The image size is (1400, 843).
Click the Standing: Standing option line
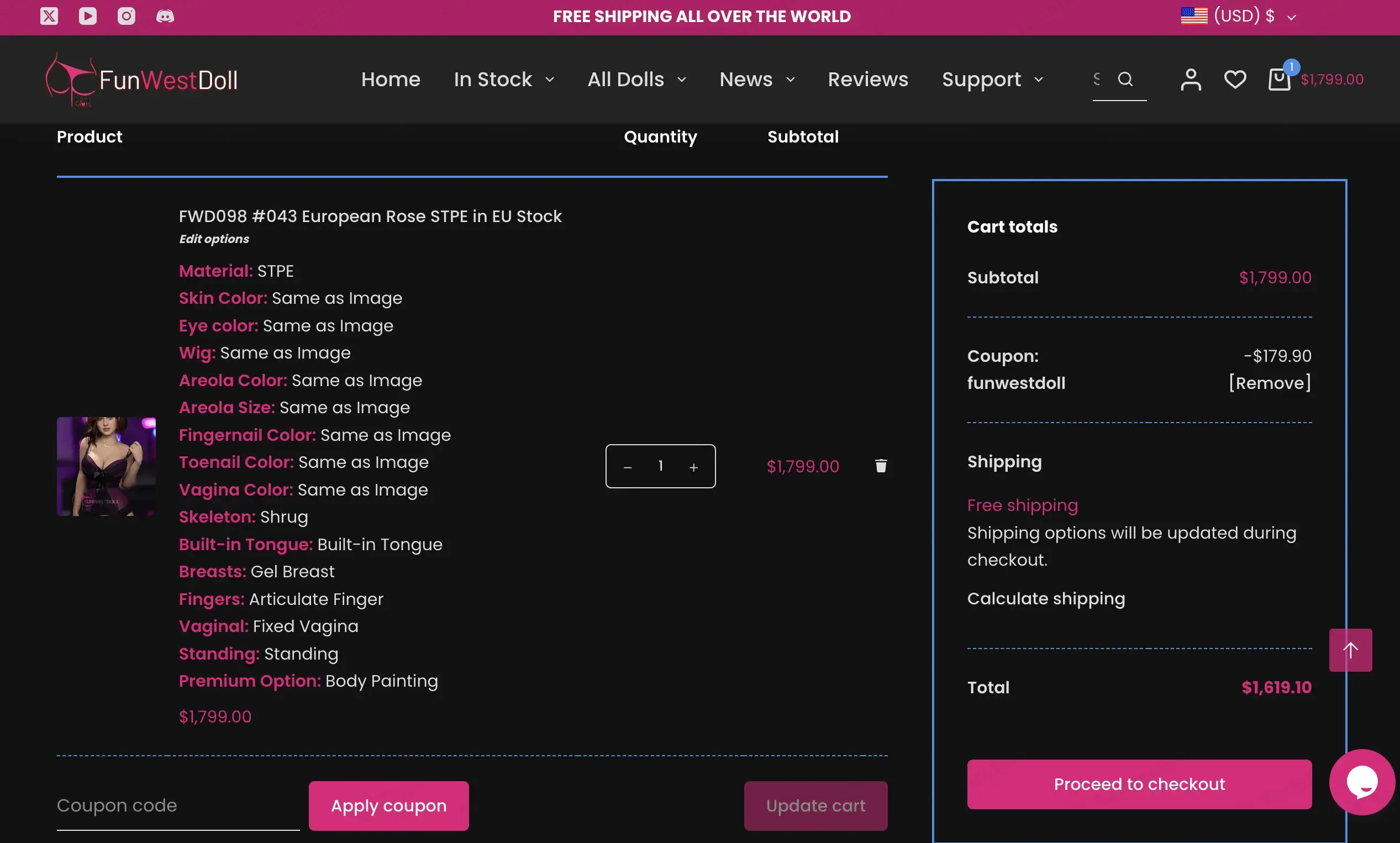tap(259, 654)
